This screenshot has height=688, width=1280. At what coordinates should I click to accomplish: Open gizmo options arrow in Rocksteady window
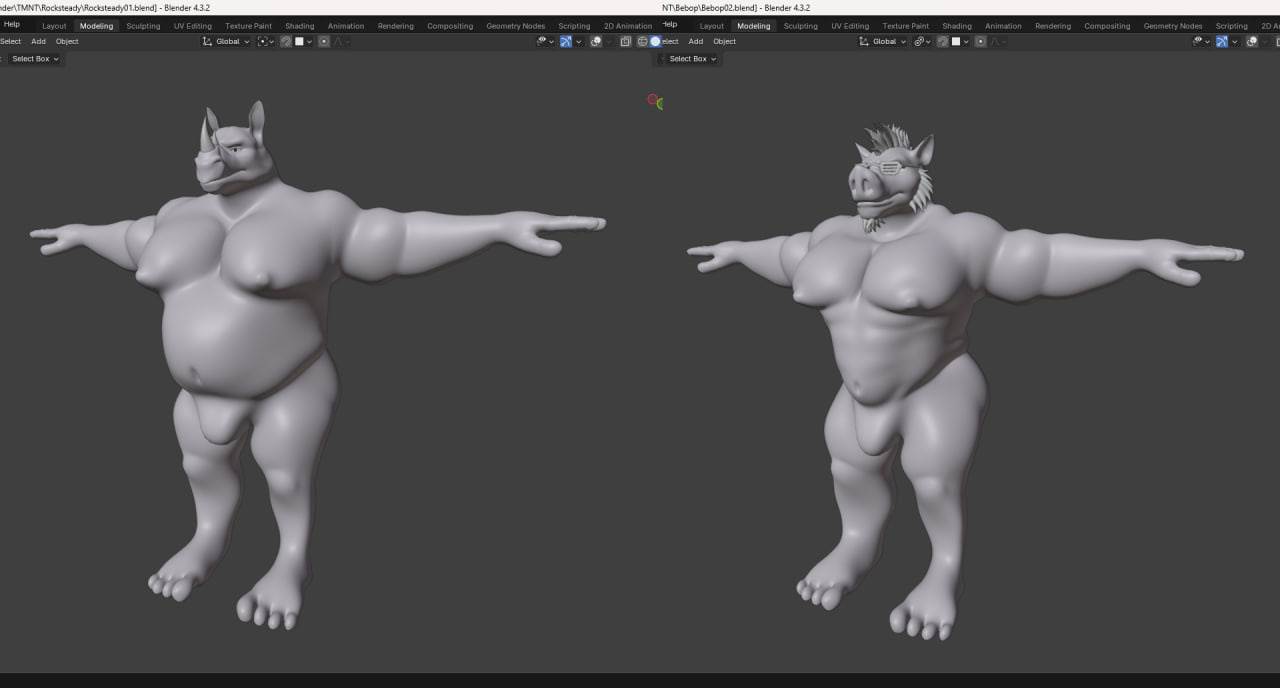pos(579,41)
